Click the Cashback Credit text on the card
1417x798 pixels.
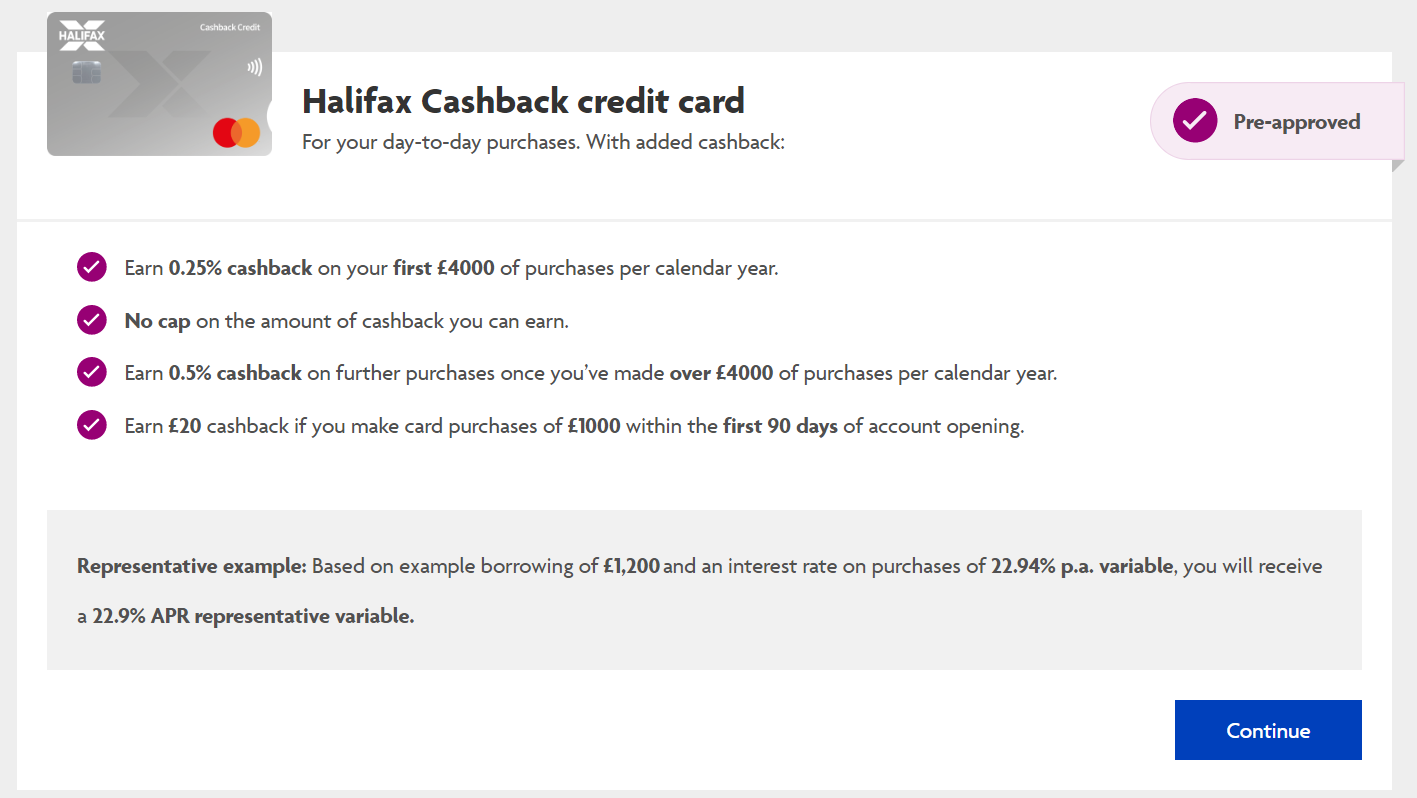(x=229, y=28)
